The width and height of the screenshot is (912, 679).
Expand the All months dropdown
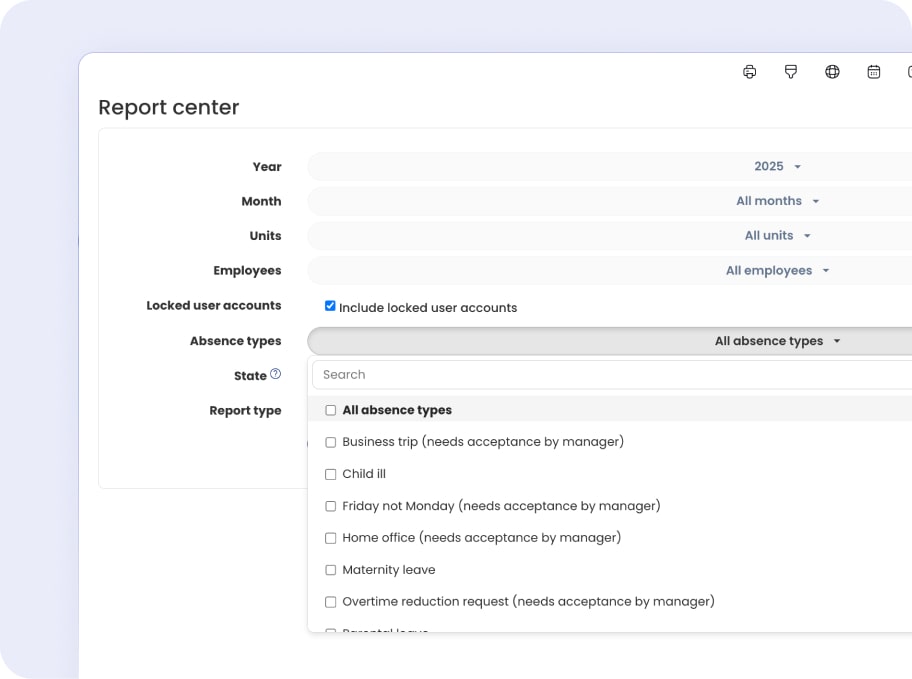pyautogui.click(x=777, y=201)
